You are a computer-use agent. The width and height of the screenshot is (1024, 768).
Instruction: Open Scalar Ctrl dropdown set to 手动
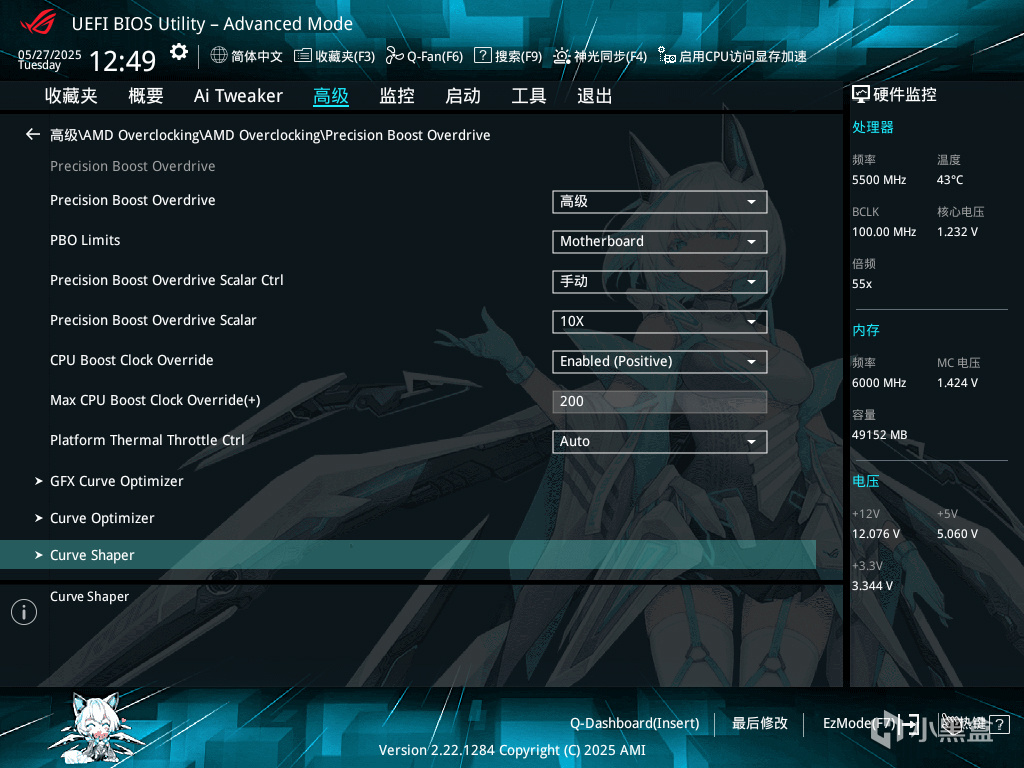coord(660,281)
